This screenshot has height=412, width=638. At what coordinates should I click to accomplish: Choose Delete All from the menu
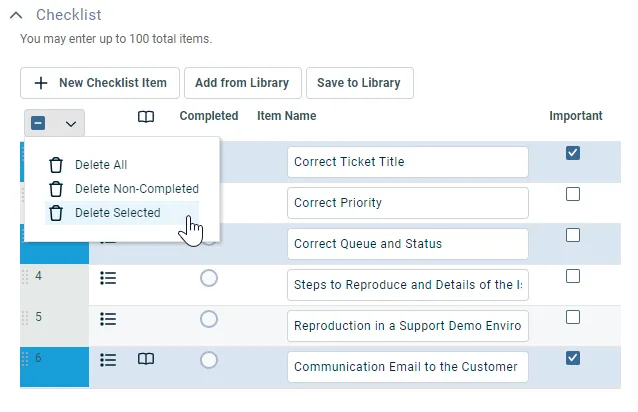101,165
